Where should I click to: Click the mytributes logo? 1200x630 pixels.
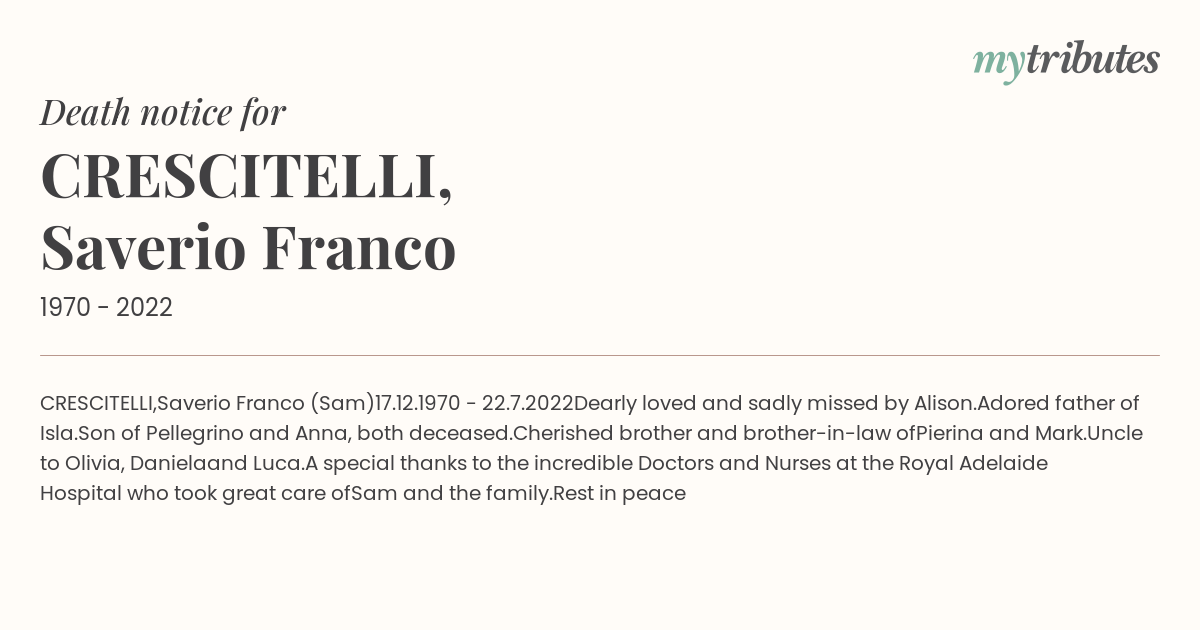click(x=1065, y=60)
